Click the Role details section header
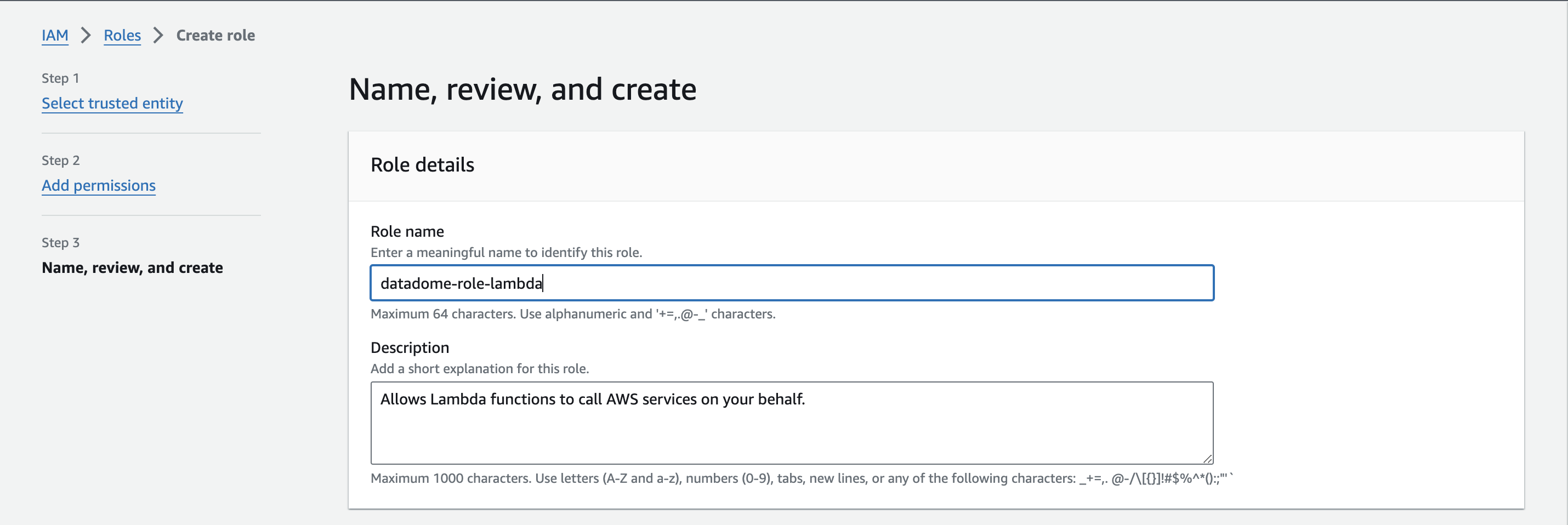This screenshot has width=1568, height=525. 423,165
